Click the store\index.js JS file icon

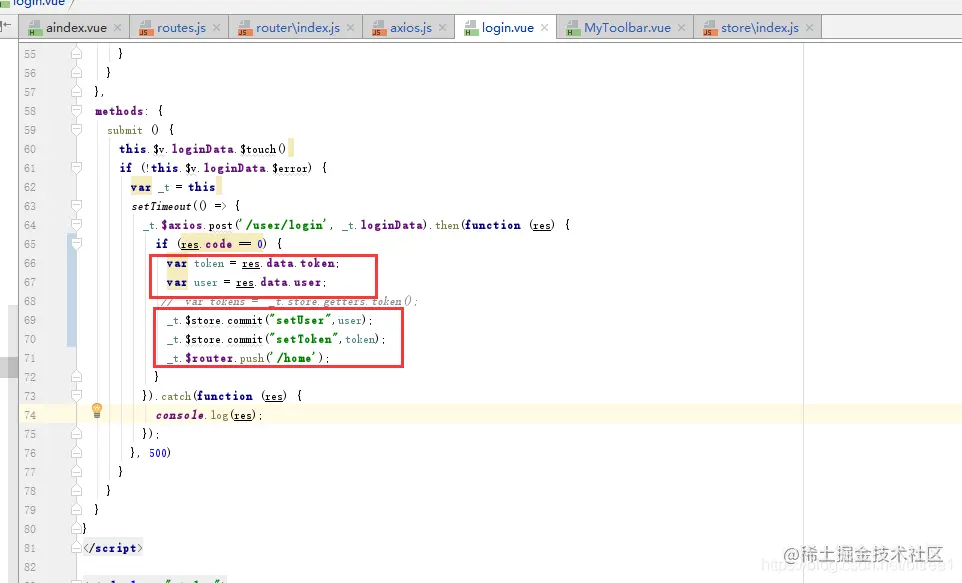pos(710,28)
